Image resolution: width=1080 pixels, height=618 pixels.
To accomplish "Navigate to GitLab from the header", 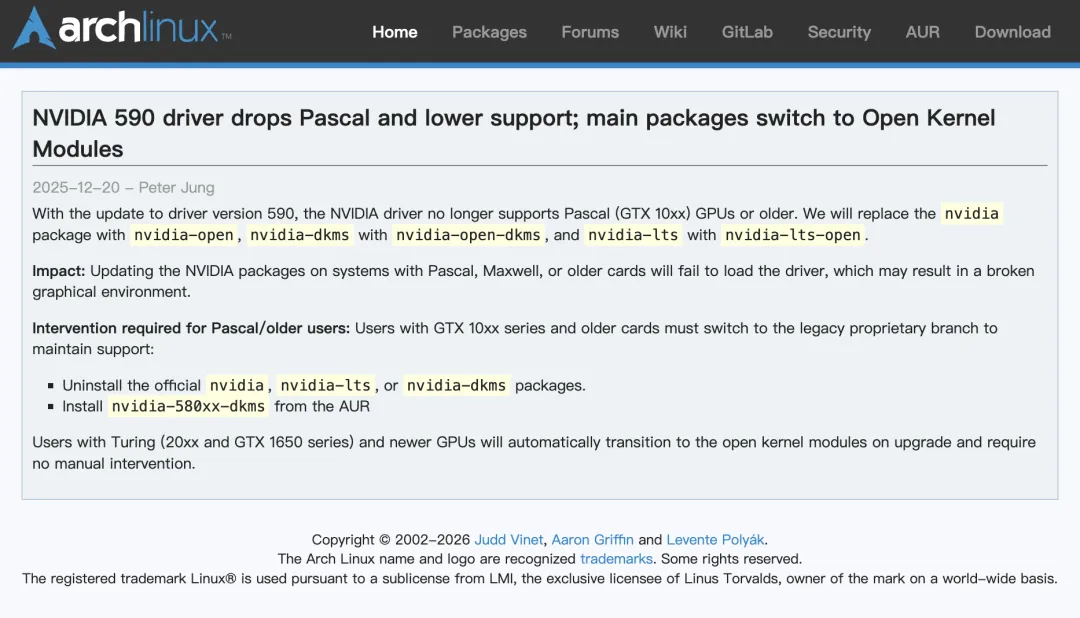I will click(x=747, y=32).
